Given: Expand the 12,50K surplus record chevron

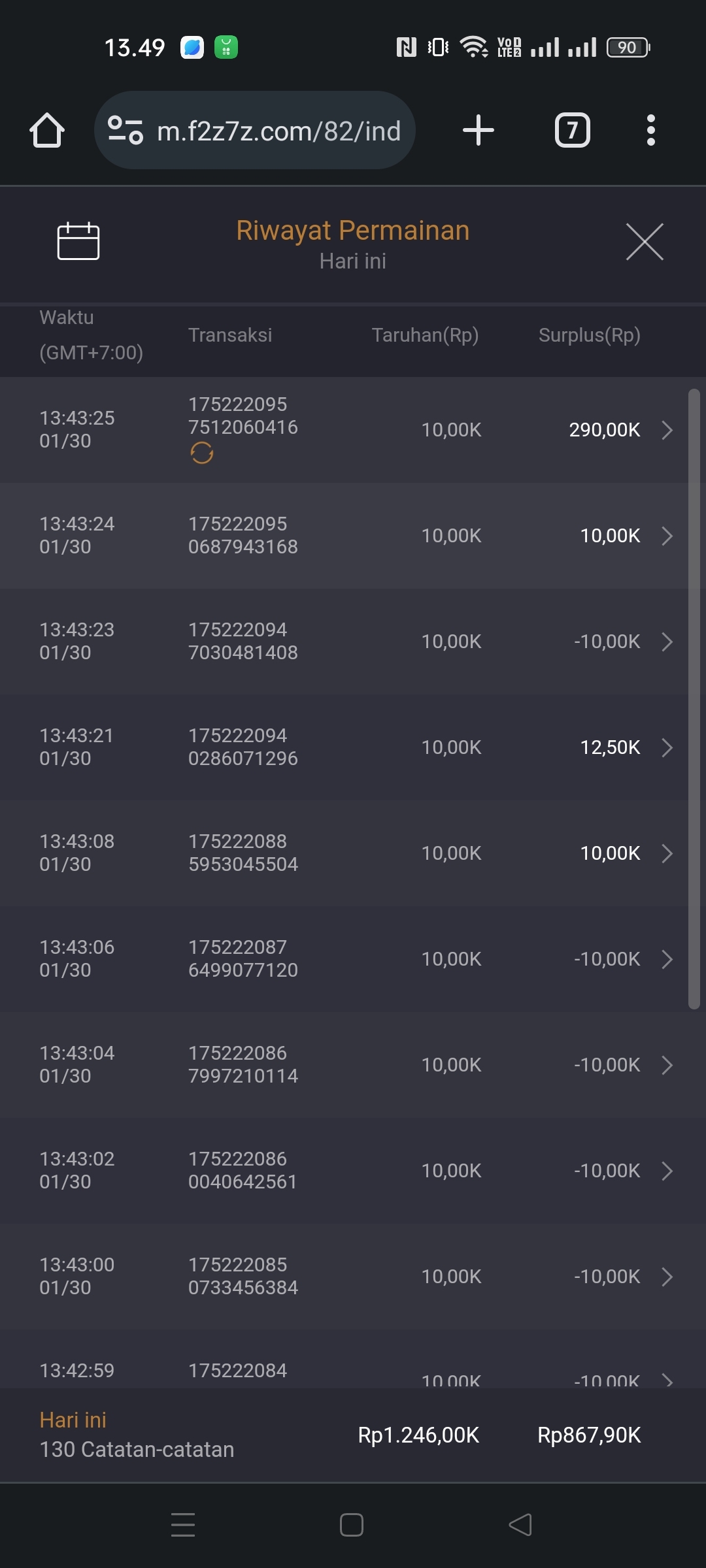Looking at the screenshot, I should coord(667,747).
